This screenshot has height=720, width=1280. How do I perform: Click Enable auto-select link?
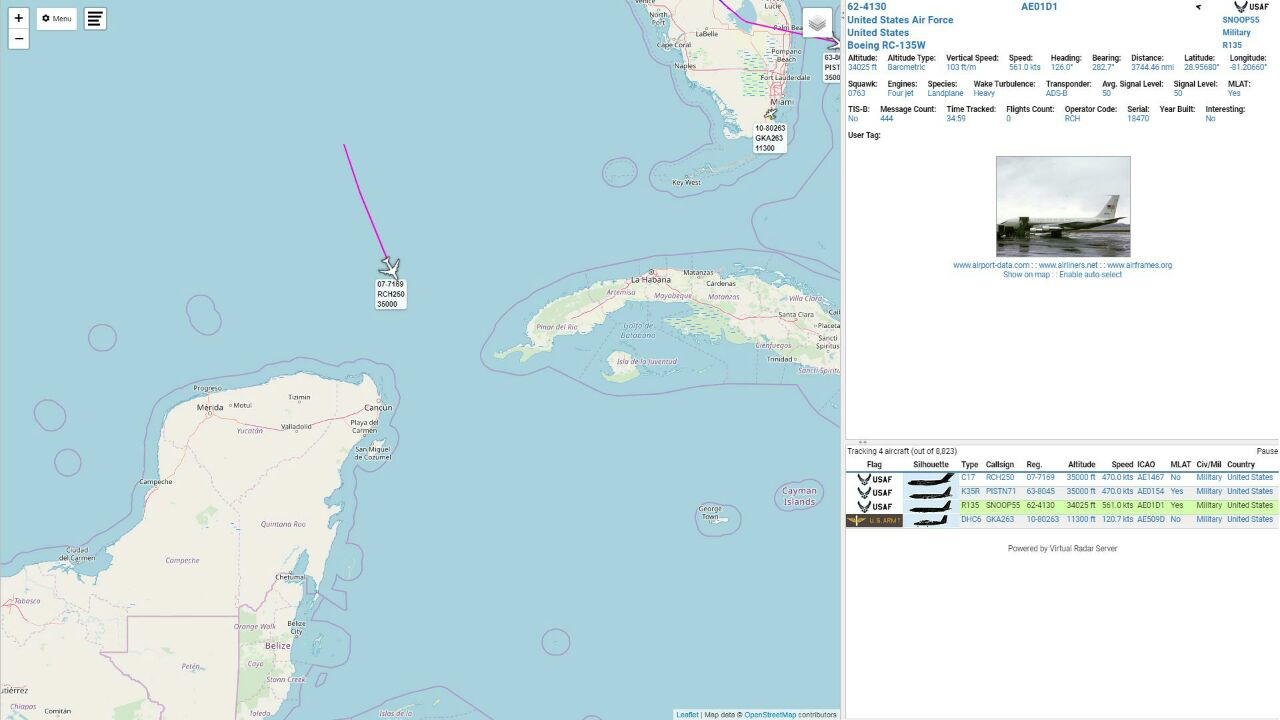coord(1090,275)
